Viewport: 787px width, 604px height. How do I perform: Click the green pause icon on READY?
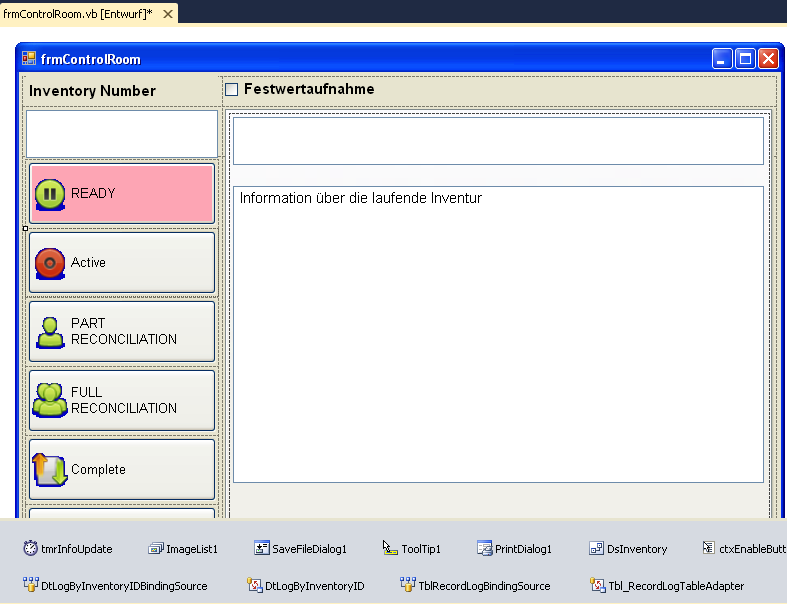(x=50, y=194)
